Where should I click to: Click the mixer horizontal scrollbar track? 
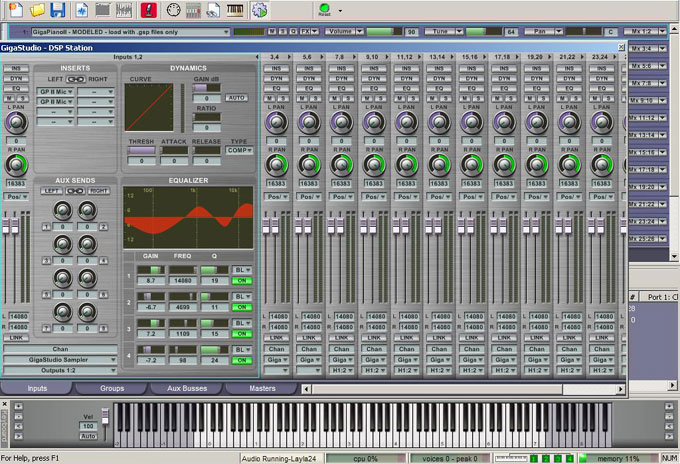click(x=463, y=389)
